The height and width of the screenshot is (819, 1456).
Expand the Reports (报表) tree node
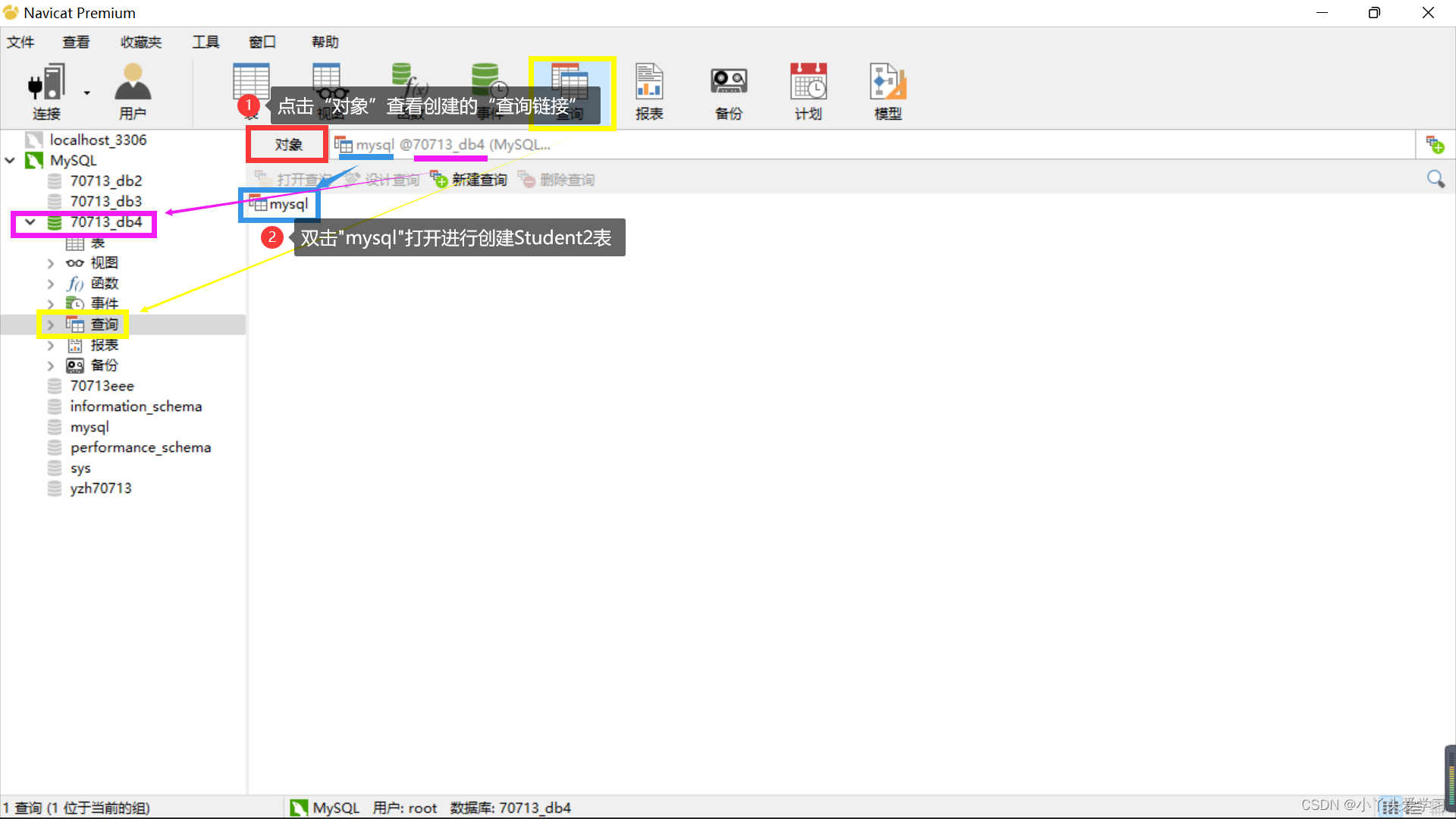pos(51,345)
